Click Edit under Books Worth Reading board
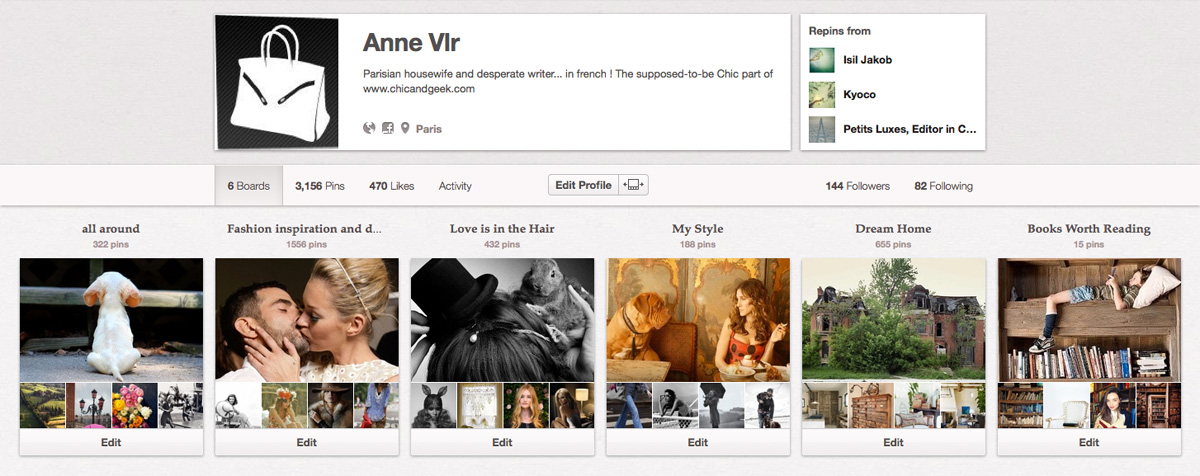Image resolution: width=1200 pixels, height=476 pixels. tap(1089, 442)
